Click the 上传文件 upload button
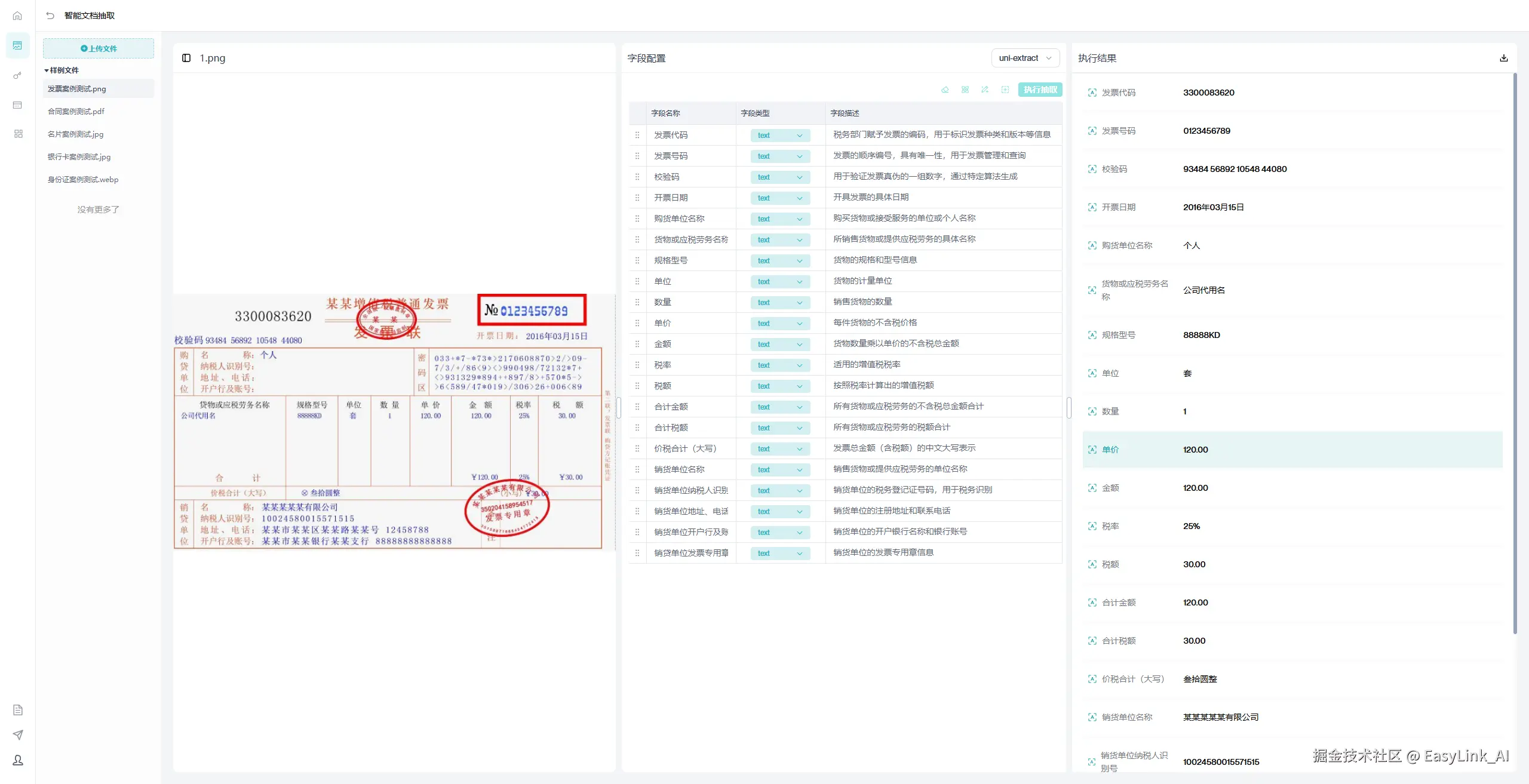The width and height of the screenshot is (1529, 784). (x=99, y=48)
